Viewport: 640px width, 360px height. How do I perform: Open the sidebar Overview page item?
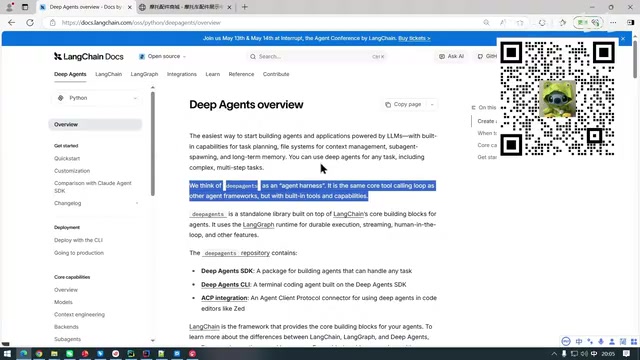(x=95, y=124)
